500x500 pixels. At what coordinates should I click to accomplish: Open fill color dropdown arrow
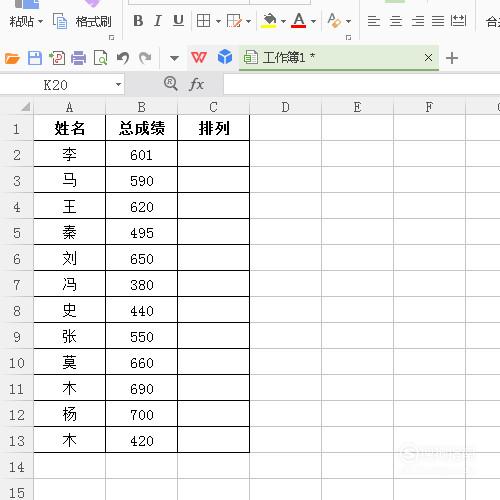tap(283, 22)
